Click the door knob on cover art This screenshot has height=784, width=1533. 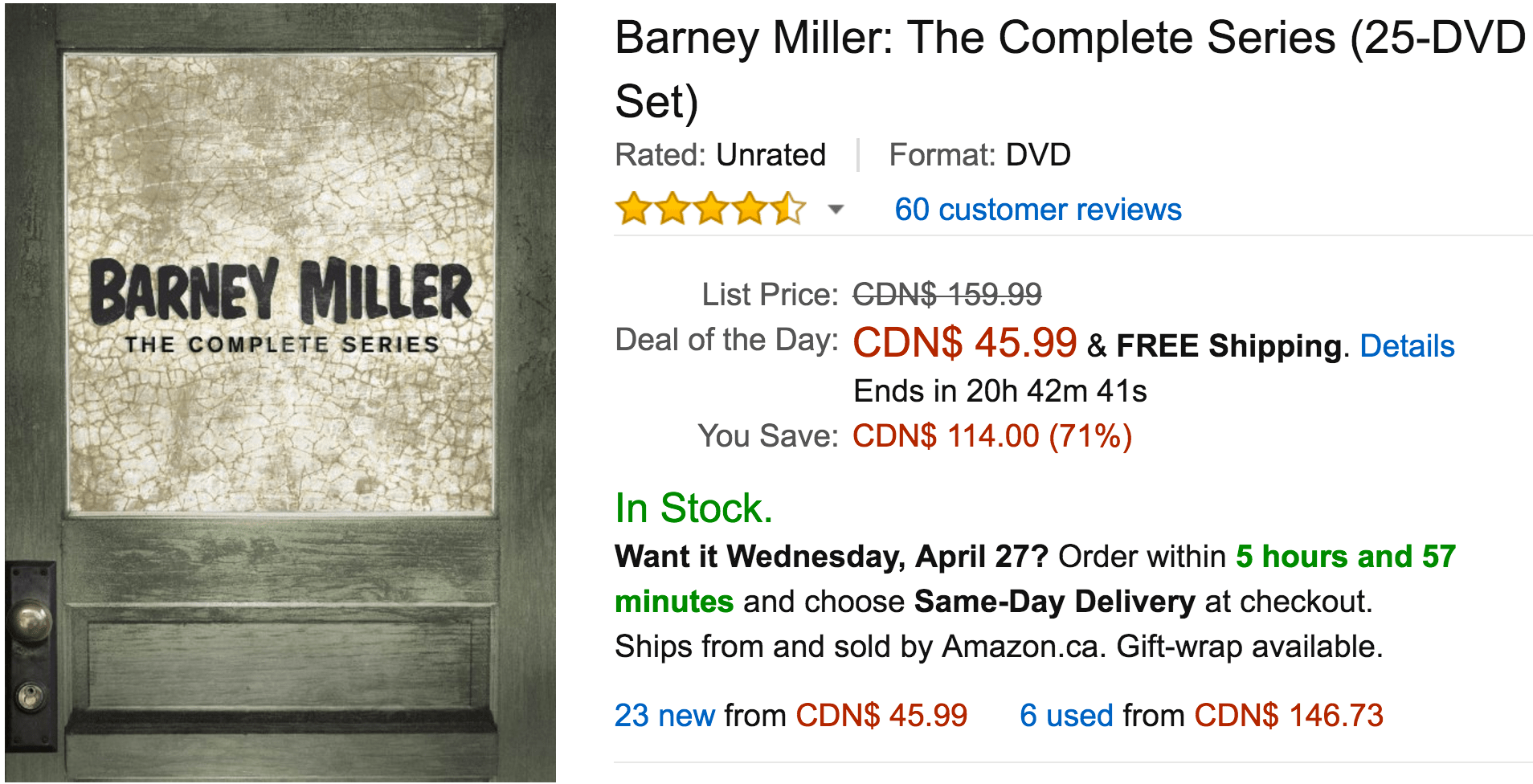coord(31,619)
